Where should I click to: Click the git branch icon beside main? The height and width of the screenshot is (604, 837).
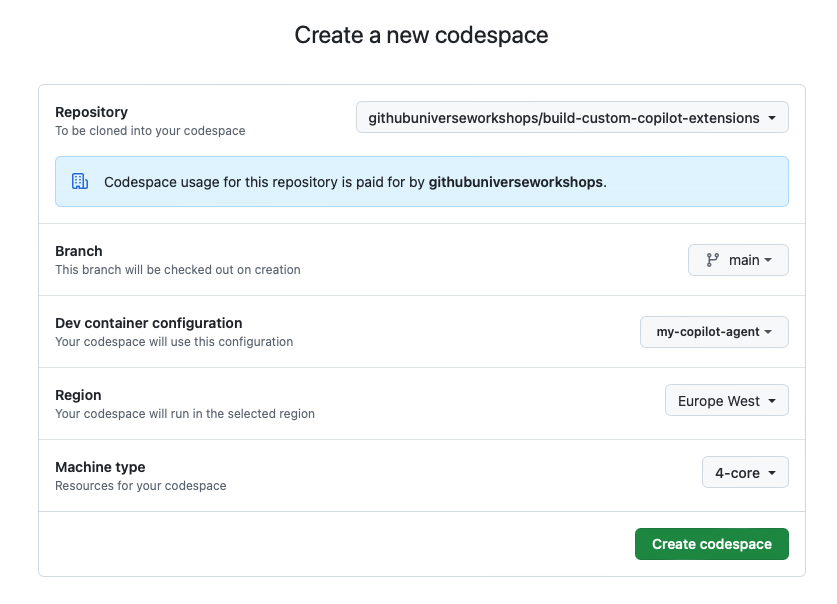[713, 260]
